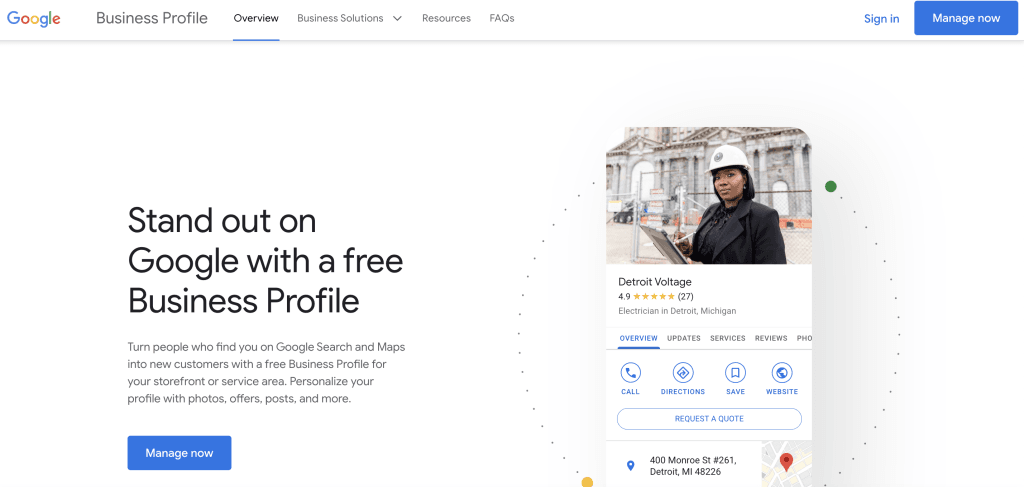This screenshot has width=1024, height=487.
Task: Click Electrician in Detroit, Michigan text
Action: (677, 311)
